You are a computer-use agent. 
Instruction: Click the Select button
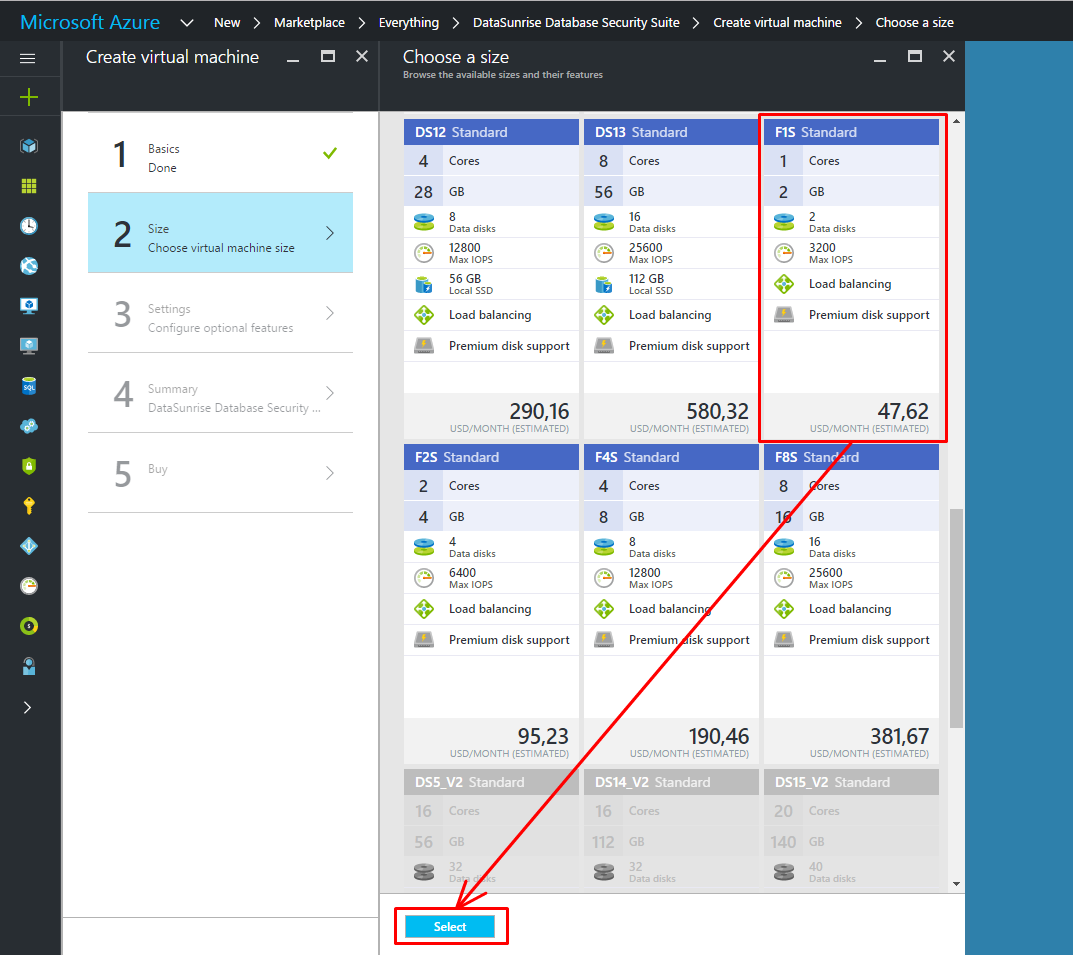point(450,926)
